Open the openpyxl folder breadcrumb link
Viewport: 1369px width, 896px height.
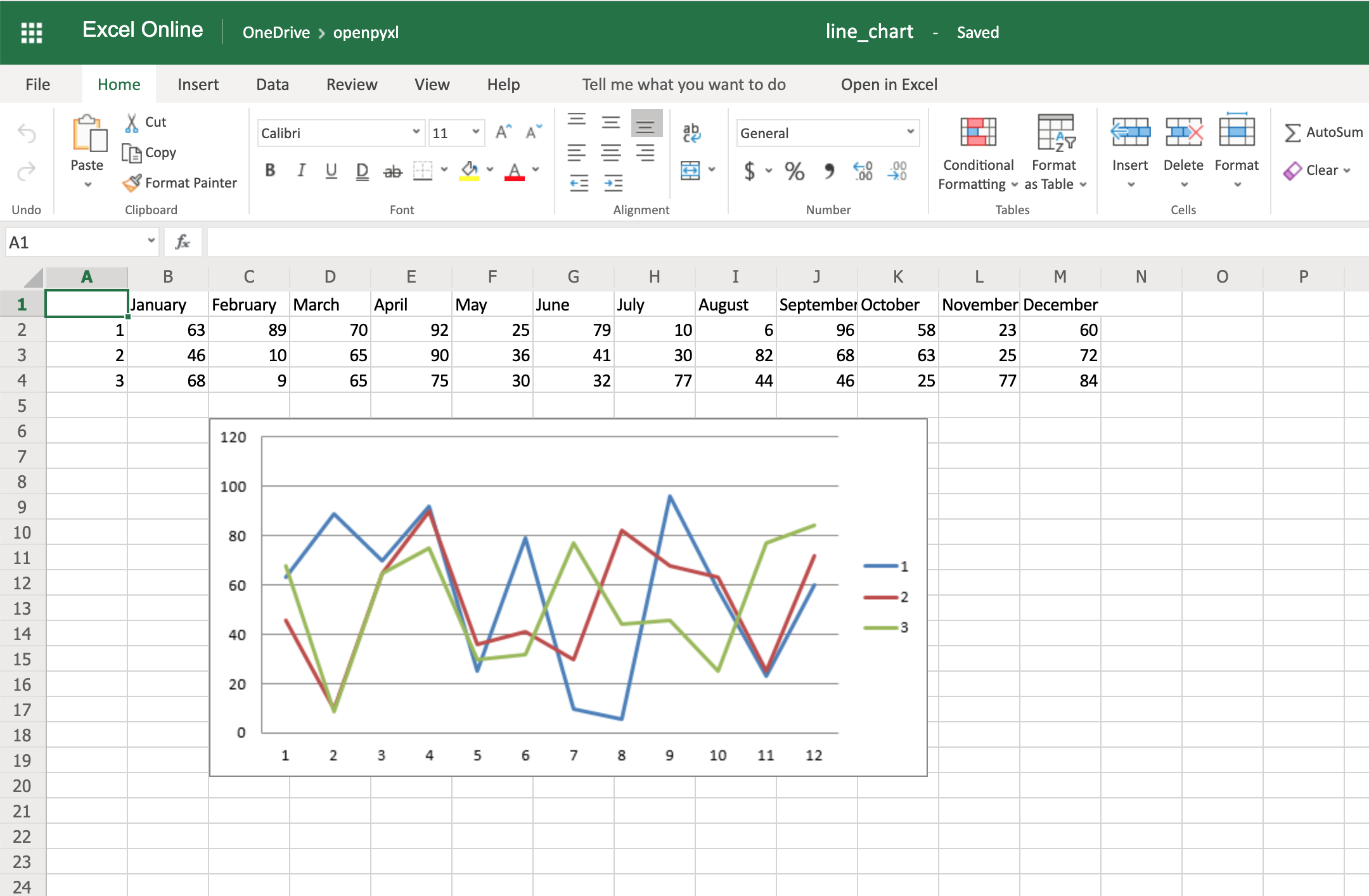[x=366, y=32]
